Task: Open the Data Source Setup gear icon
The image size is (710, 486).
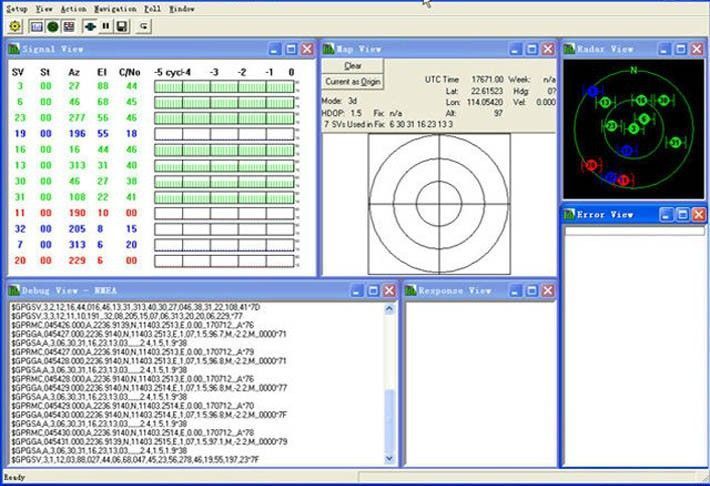Action: 15,26
